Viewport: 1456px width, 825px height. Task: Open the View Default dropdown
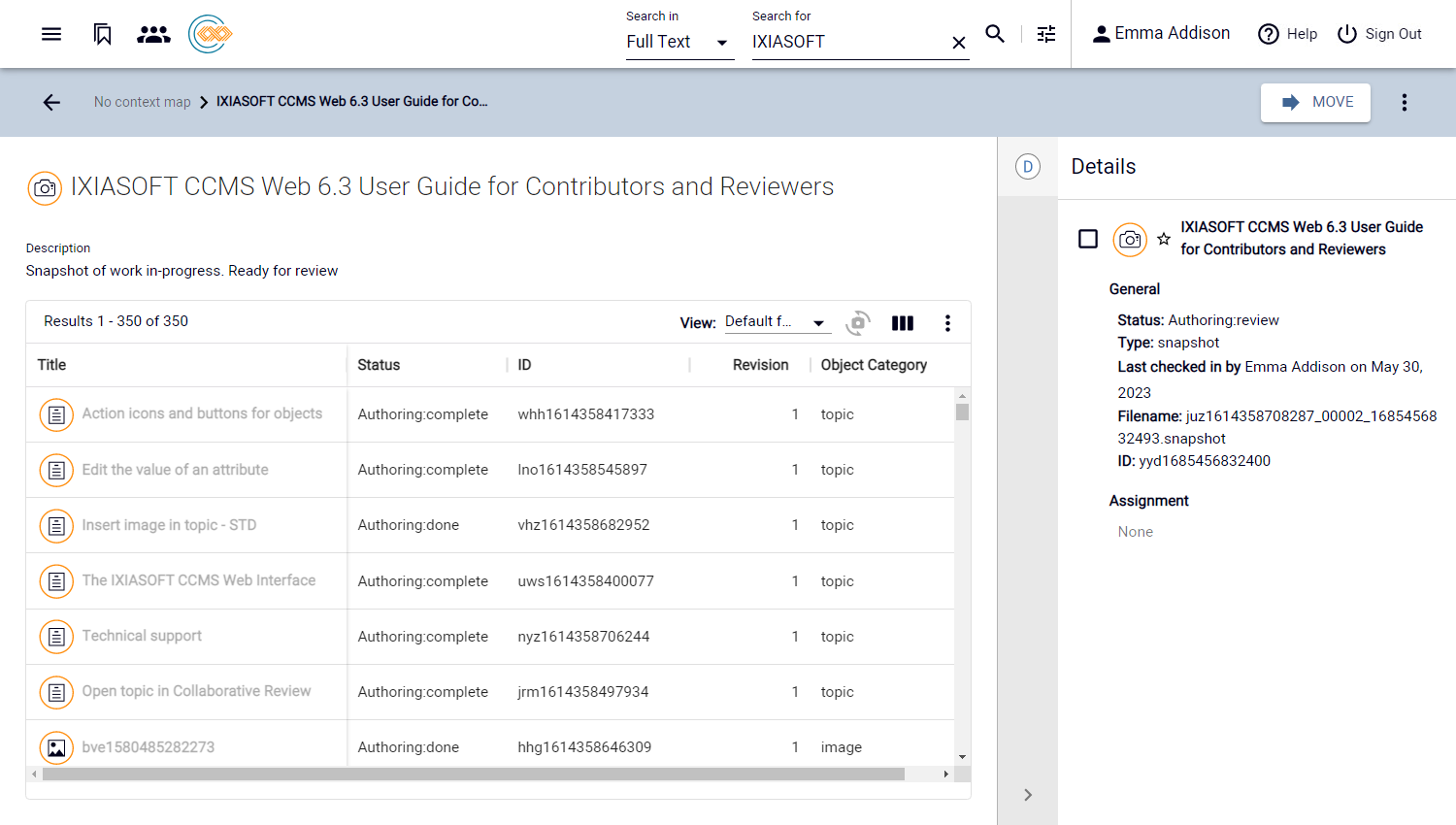[x=778, y=322]
